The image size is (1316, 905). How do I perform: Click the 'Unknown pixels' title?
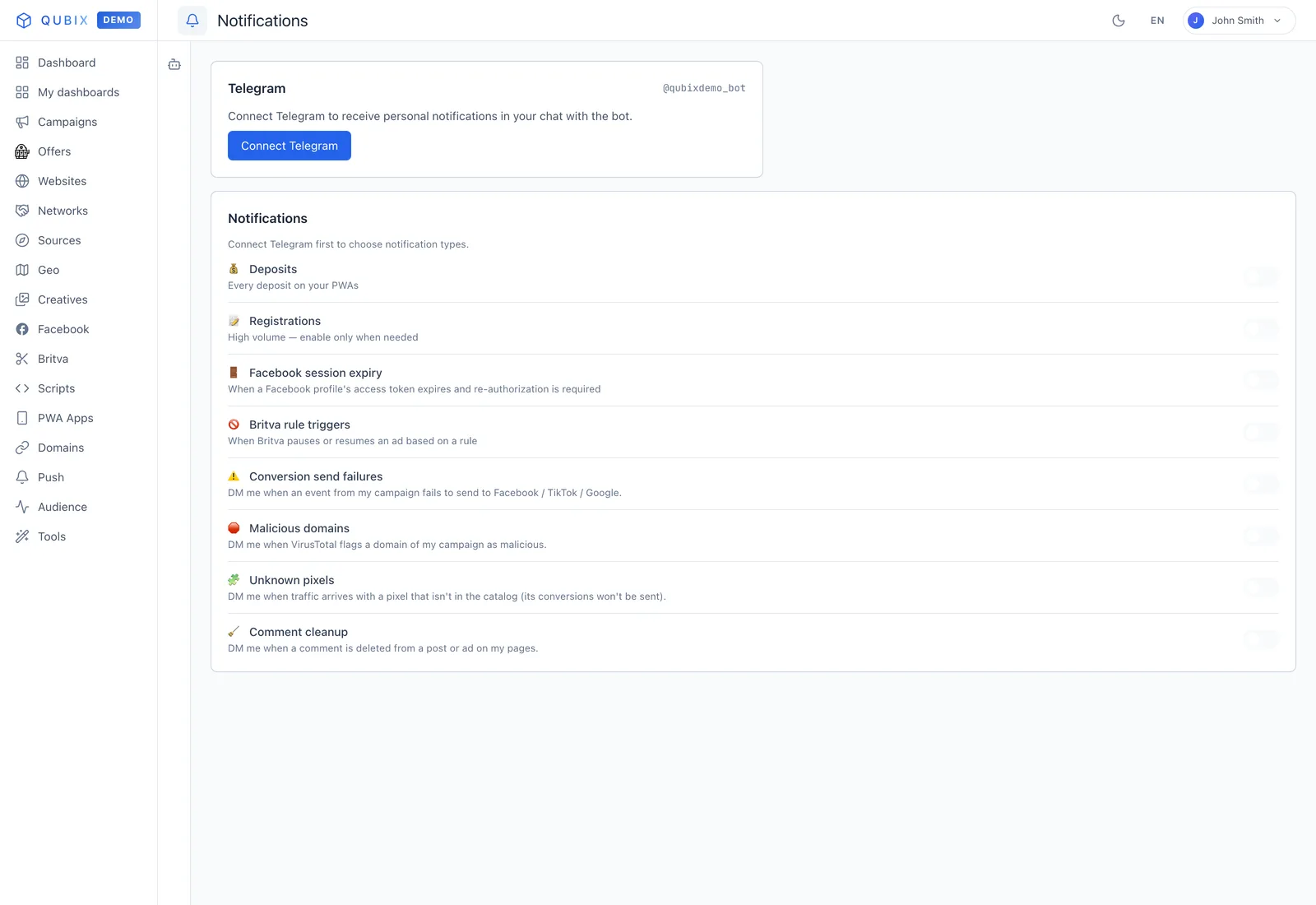[x=292, y=580]
